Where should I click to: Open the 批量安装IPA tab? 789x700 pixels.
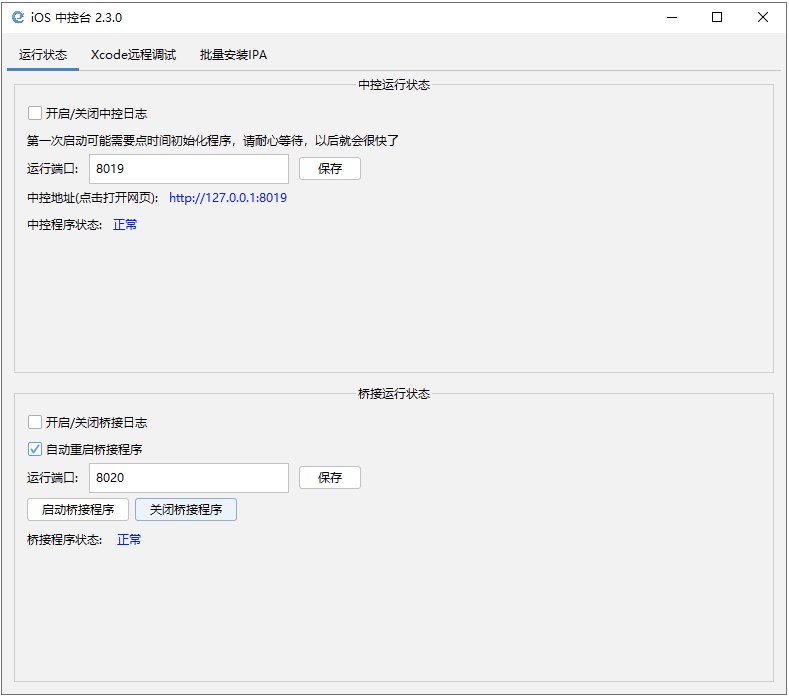click(233, 55)
